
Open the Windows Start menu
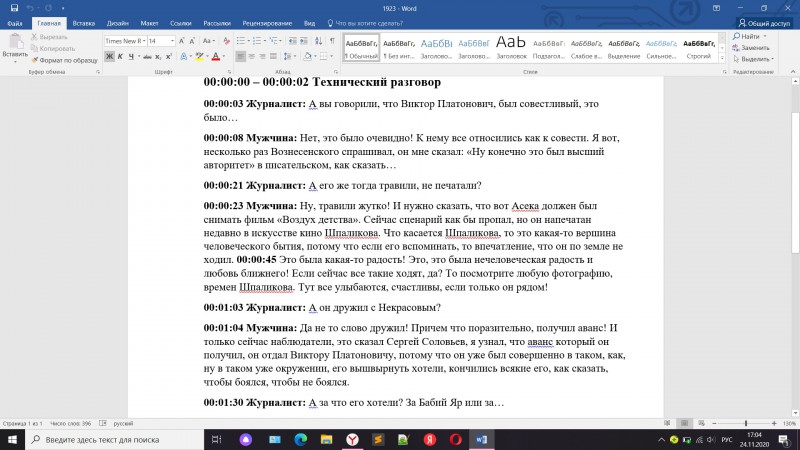[12, 439]
